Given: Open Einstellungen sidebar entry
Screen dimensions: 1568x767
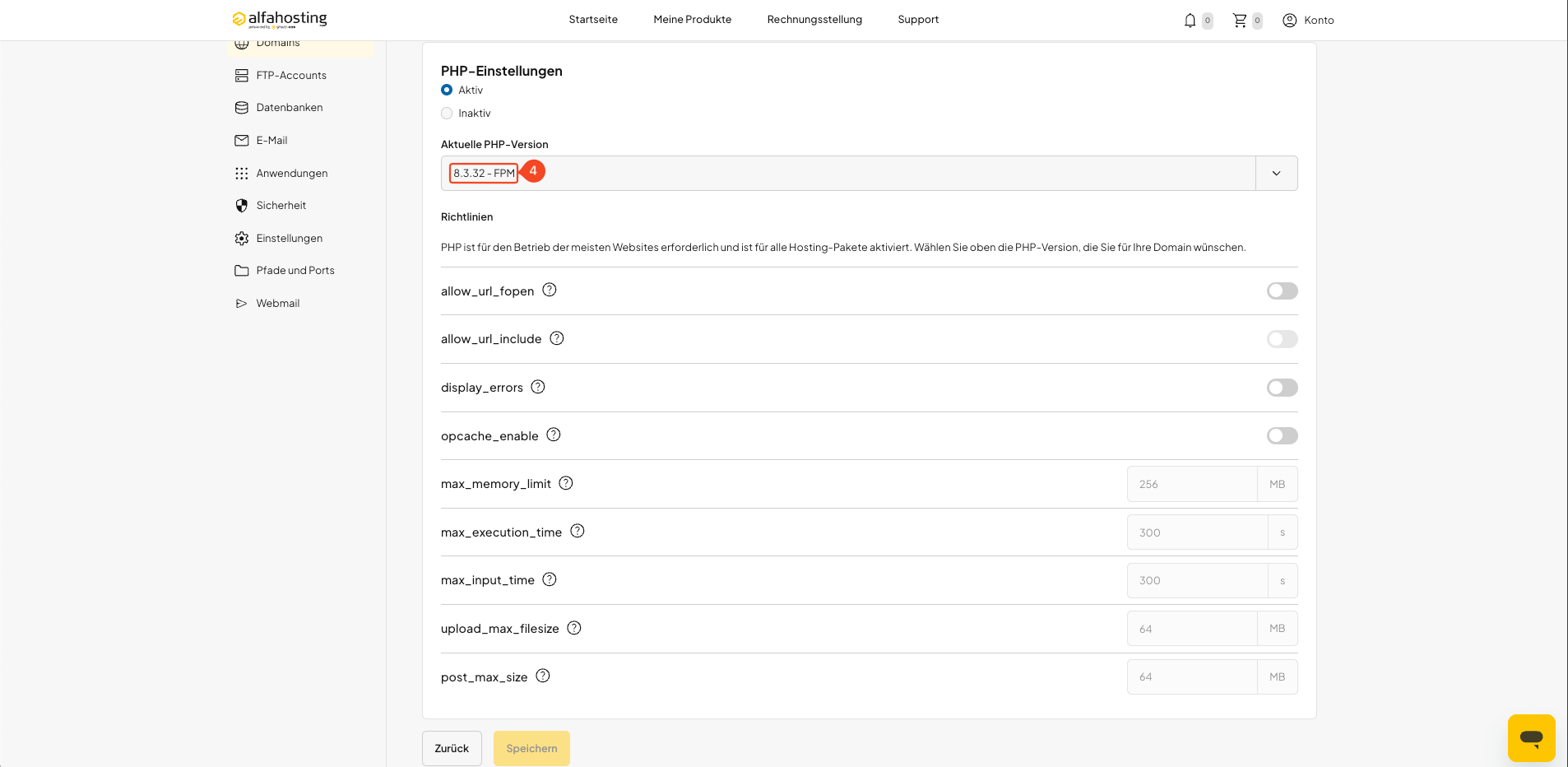Looking at the screenshot, I should 290,238.
